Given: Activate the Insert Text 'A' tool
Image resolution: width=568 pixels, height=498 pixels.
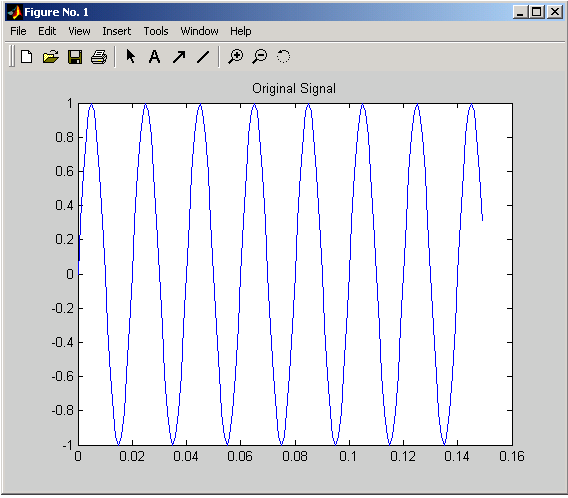Looking at the screenshot, I should tap(155, 57).
